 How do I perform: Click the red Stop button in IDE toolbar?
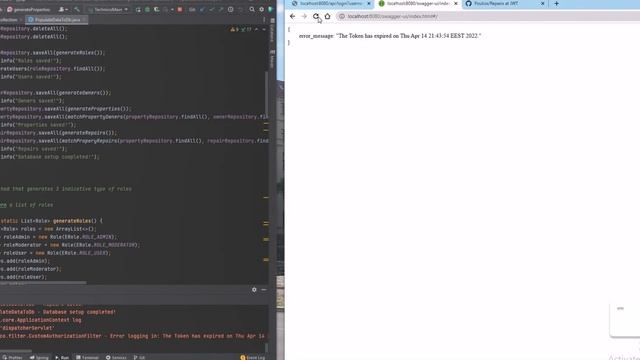click(x=180, y=9)
